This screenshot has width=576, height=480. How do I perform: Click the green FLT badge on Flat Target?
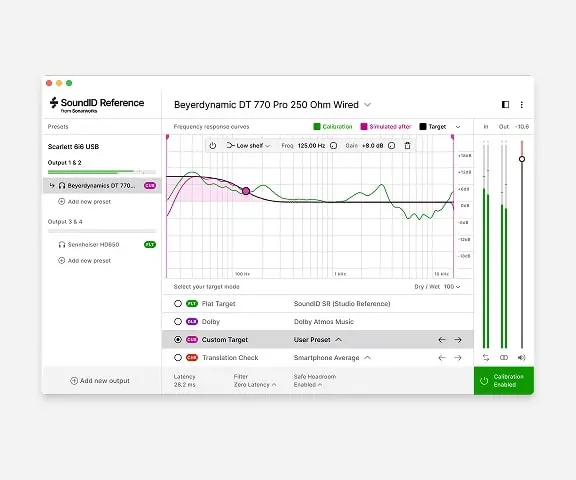pos(192,304)
